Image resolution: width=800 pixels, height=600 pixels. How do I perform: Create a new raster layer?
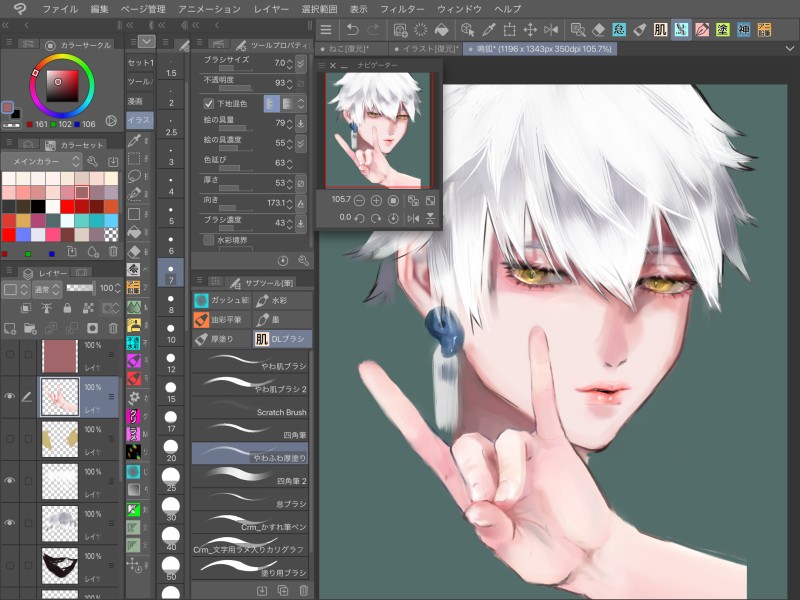(x=10, y=328)
